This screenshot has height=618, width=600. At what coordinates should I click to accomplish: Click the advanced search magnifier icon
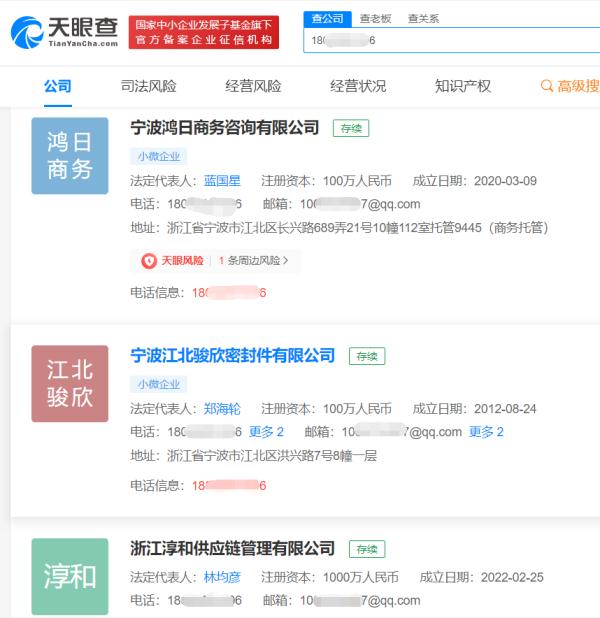[x=546, y=86]
